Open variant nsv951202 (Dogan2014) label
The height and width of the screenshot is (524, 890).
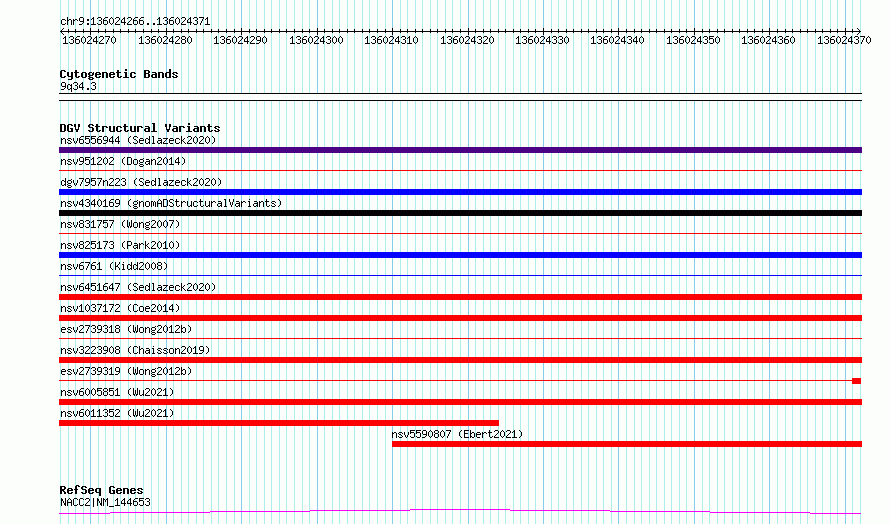tap(123, 161)
